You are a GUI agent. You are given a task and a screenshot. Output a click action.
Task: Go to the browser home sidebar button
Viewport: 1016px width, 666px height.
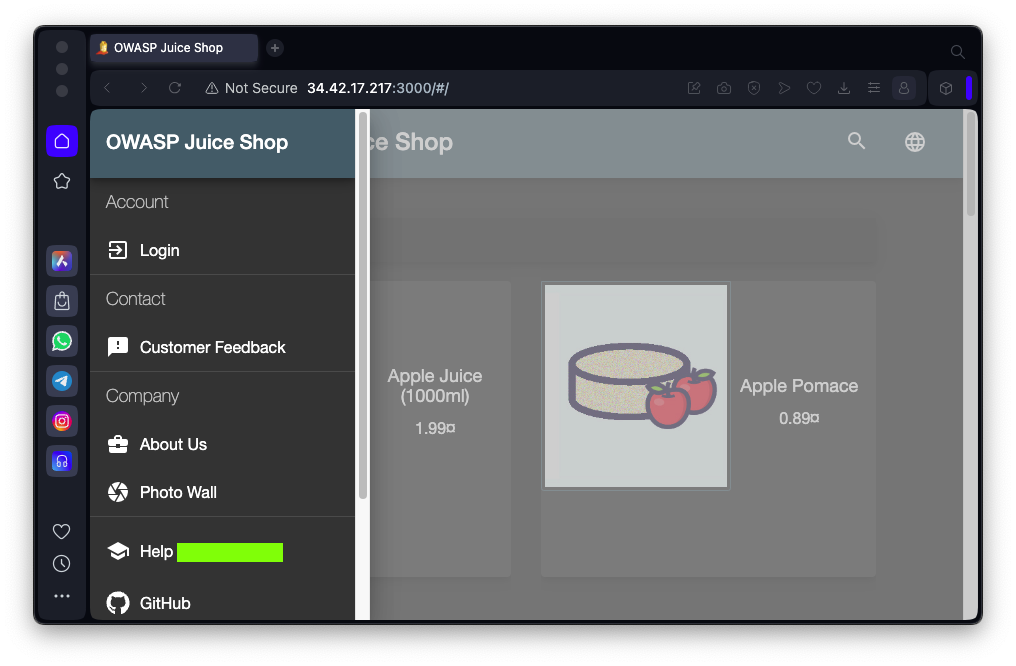(x=62, y=141)
